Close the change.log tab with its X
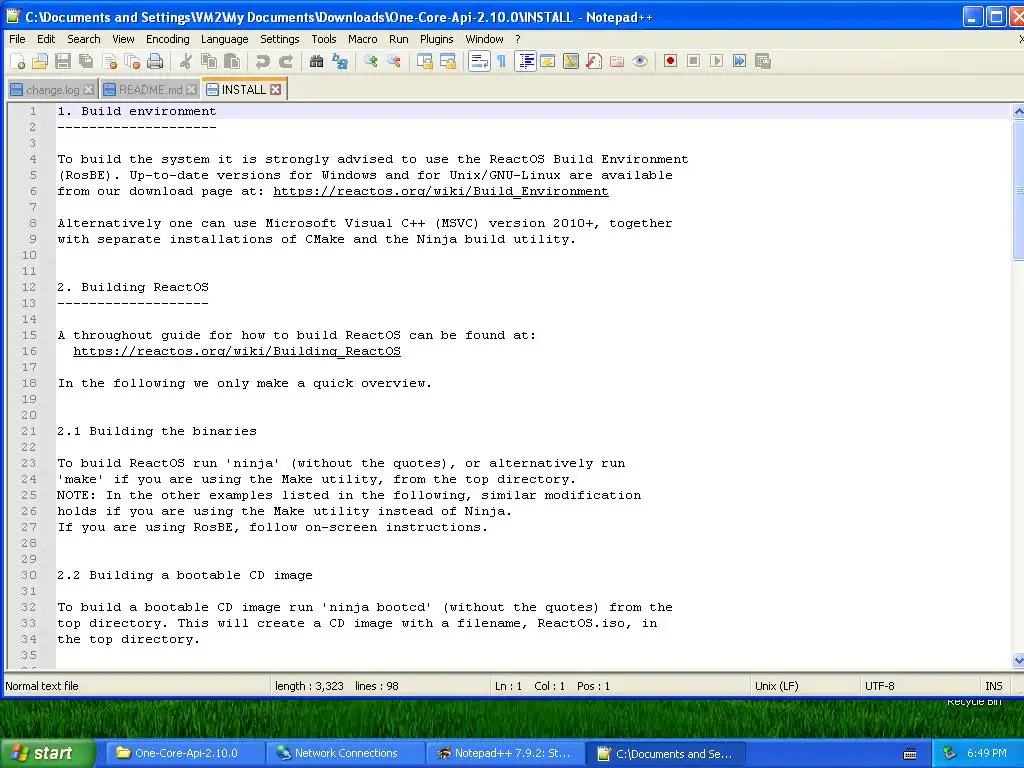Viewport: 1024px width, 768px height. [x=88, y=89]
